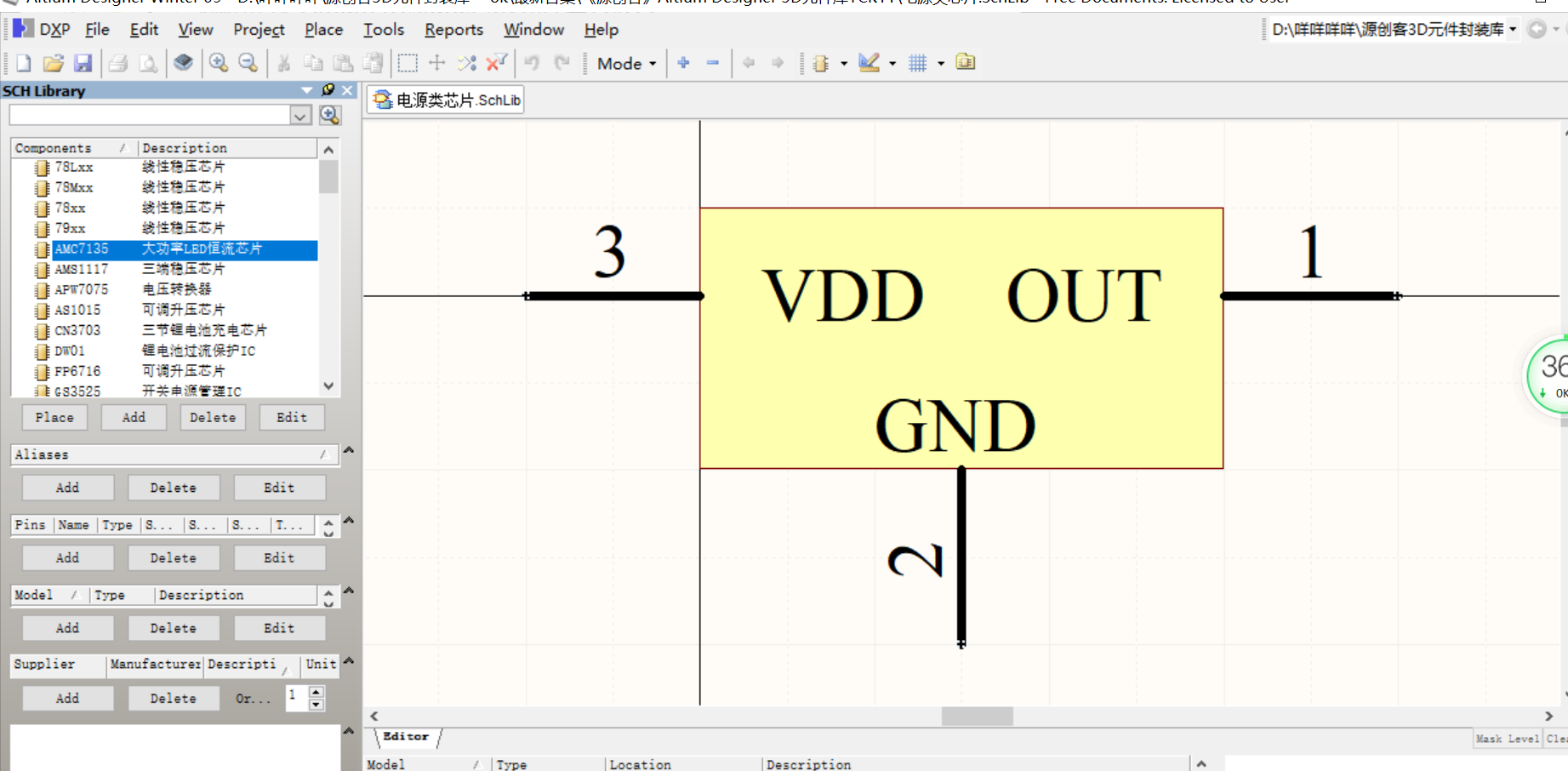The height and width of the screenshot is (771, 1568).
Task: Open the library filter combo box dropdown
Action: coord(300,115)
